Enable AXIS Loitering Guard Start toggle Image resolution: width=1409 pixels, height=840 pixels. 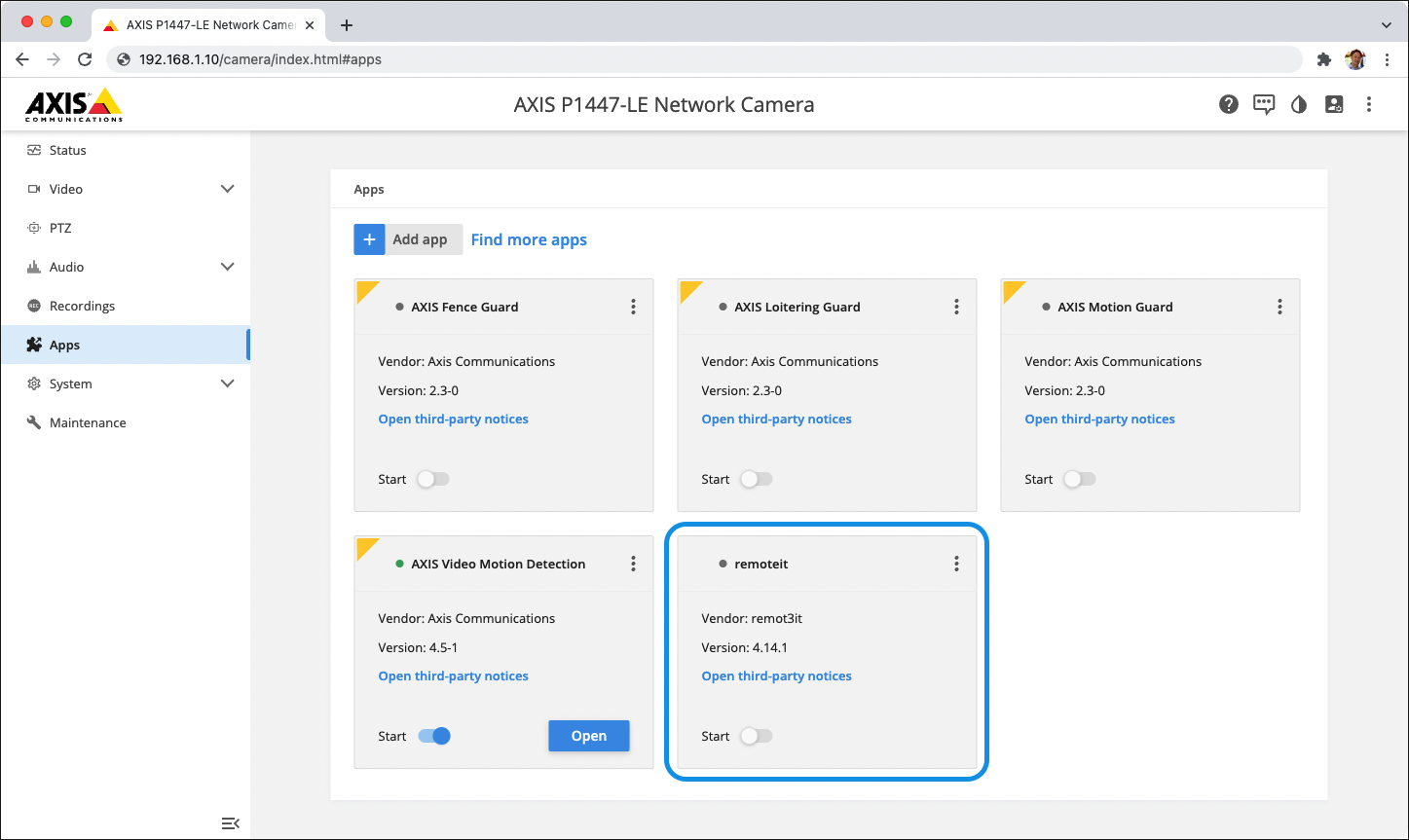(x=756, y=479)
